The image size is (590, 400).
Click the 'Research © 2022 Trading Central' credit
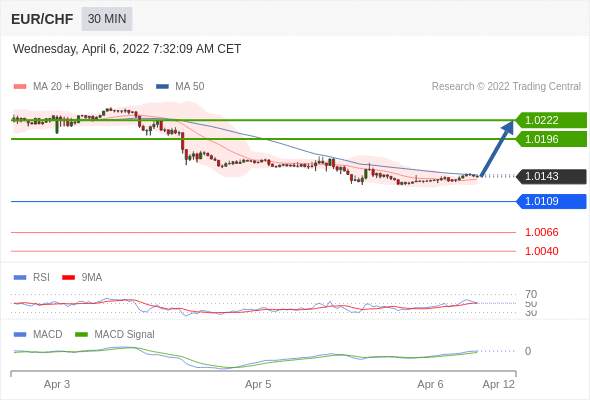pyautogui.click(x=506, y=87)
